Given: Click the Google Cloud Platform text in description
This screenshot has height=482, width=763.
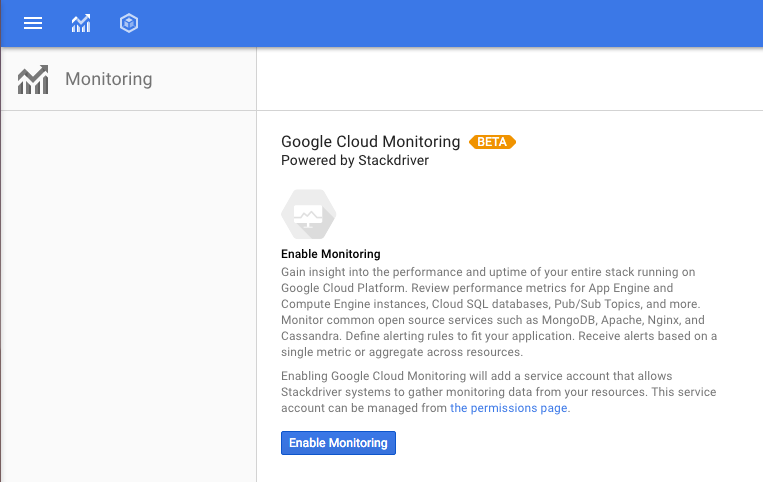Looking at the screenshot, I should click(335, 288).
